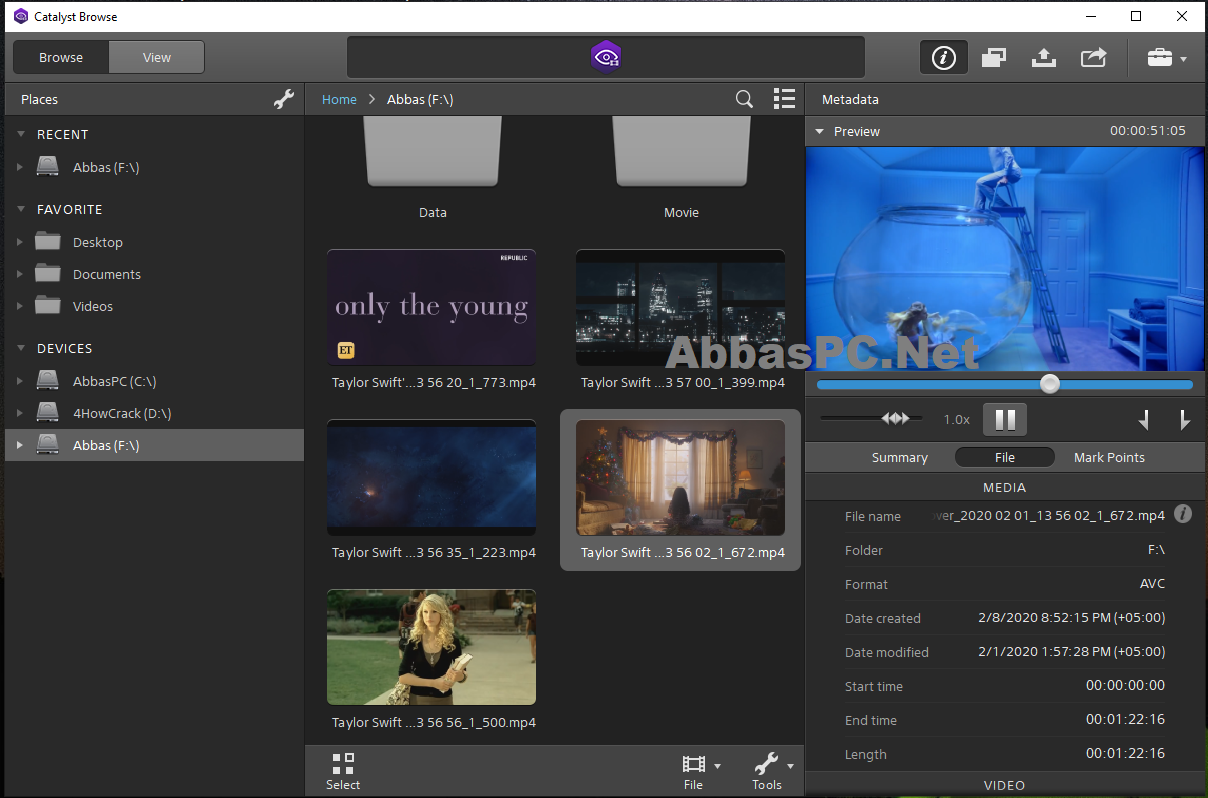Switch to list view icon
Viewport: 1208px width, 798px height.
[x=784, y=99]
